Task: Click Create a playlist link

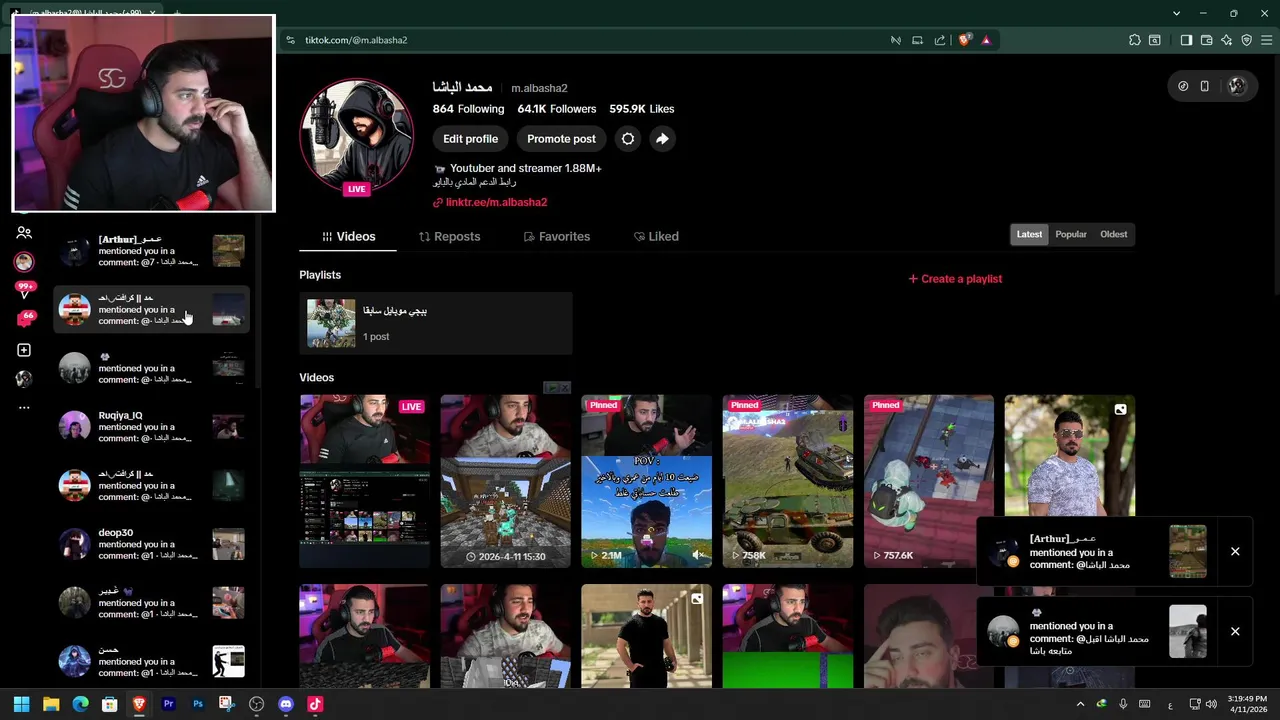Action: (x=955, y=279)
